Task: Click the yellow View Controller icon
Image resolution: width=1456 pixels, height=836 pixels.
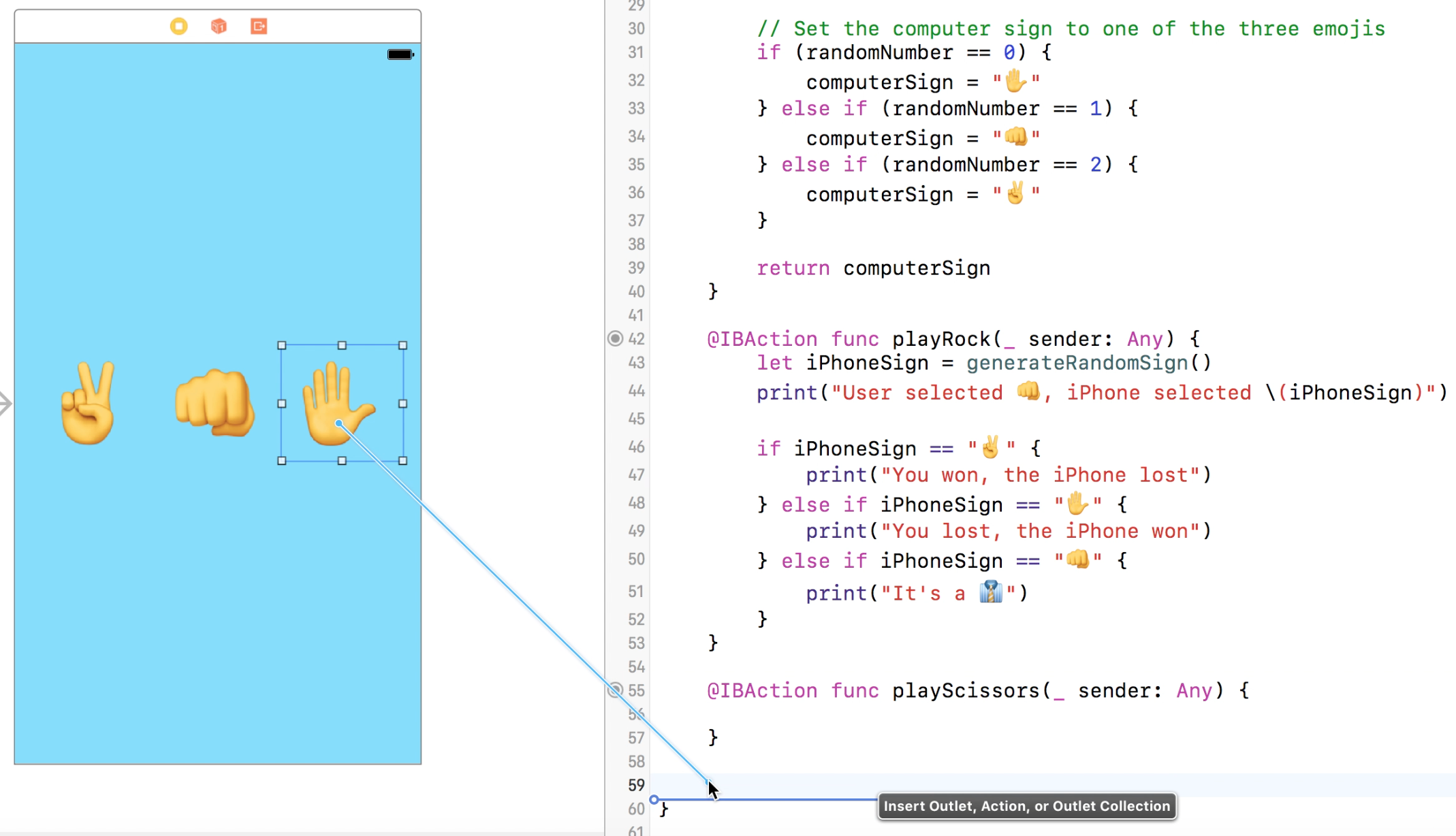Action: coord(178,27)
